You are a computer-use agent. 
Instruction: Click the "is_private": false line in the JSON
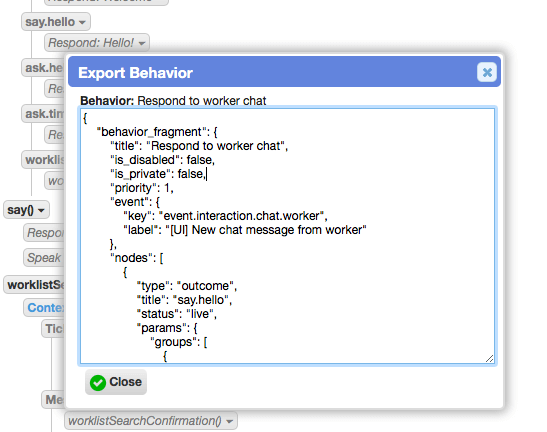click(x=158, y=174)
